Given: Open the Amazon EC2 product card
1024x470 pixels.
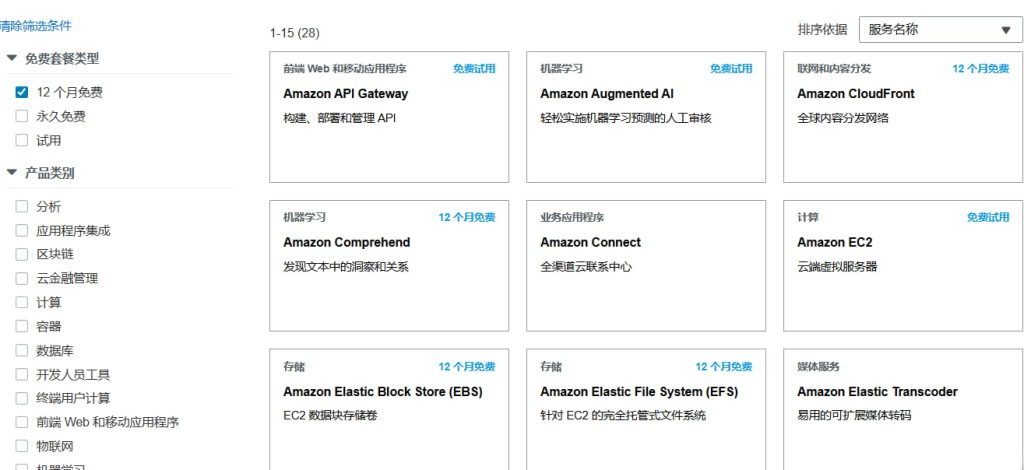Looking at the screenshot, I should point(903,265).
